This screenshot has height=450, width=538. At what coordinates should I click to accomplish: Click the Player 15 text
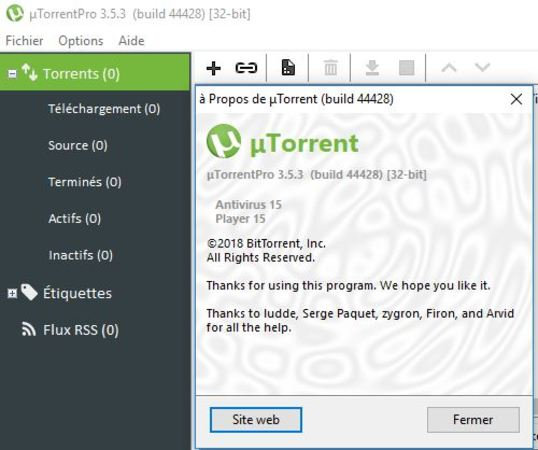tap(240, 219)
